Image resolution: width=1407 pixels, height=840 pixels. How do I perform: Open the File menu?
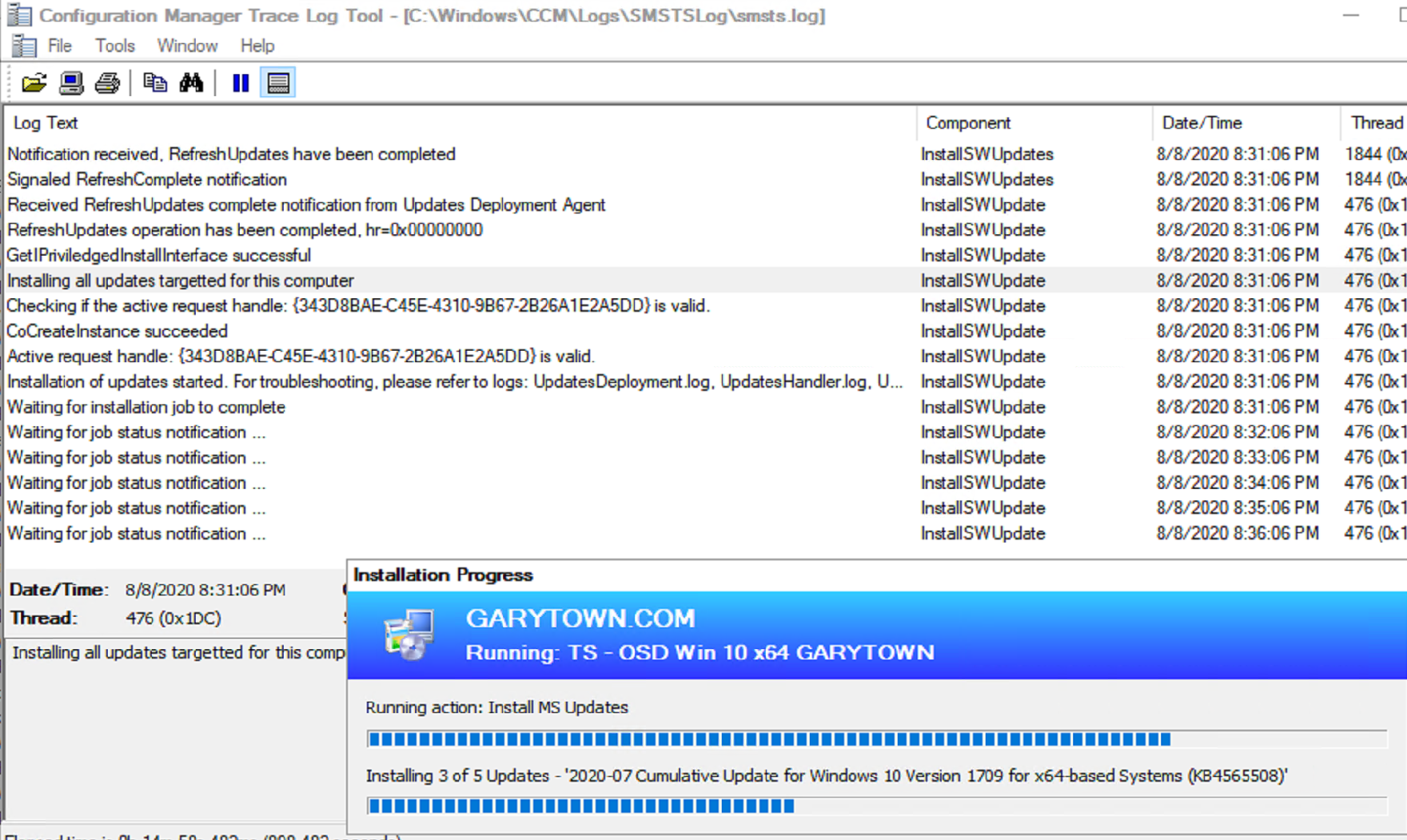pos(60,46)
